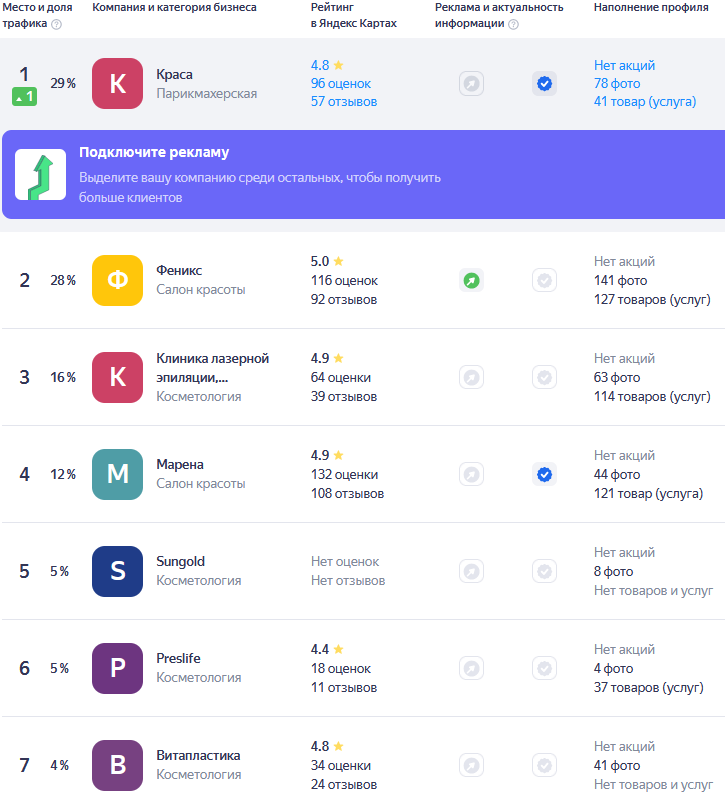Open the Клиника лазерной эпиляции logo avatar

(117, 377)
